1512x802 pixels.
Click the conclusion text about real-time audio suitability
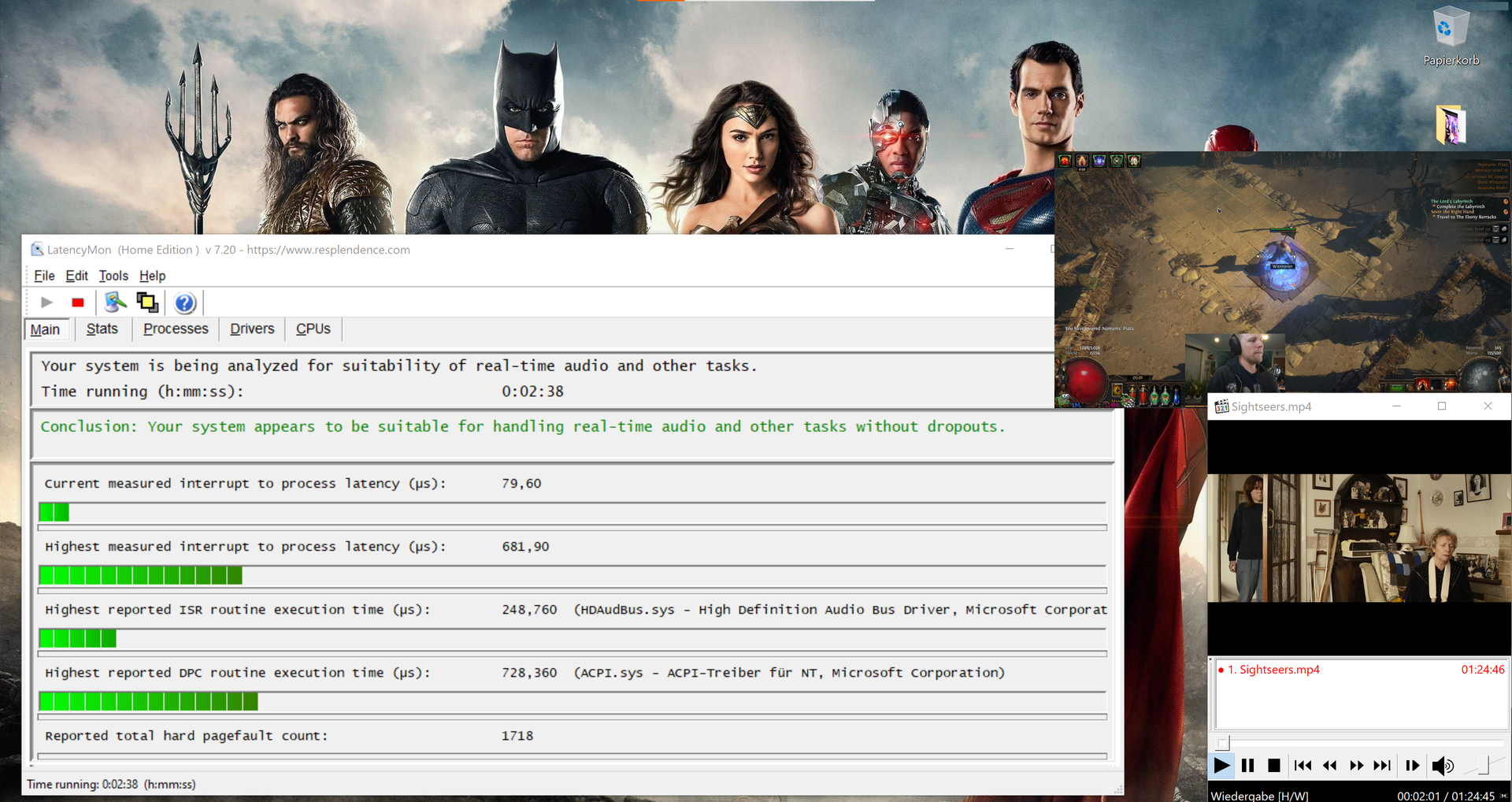523,426
